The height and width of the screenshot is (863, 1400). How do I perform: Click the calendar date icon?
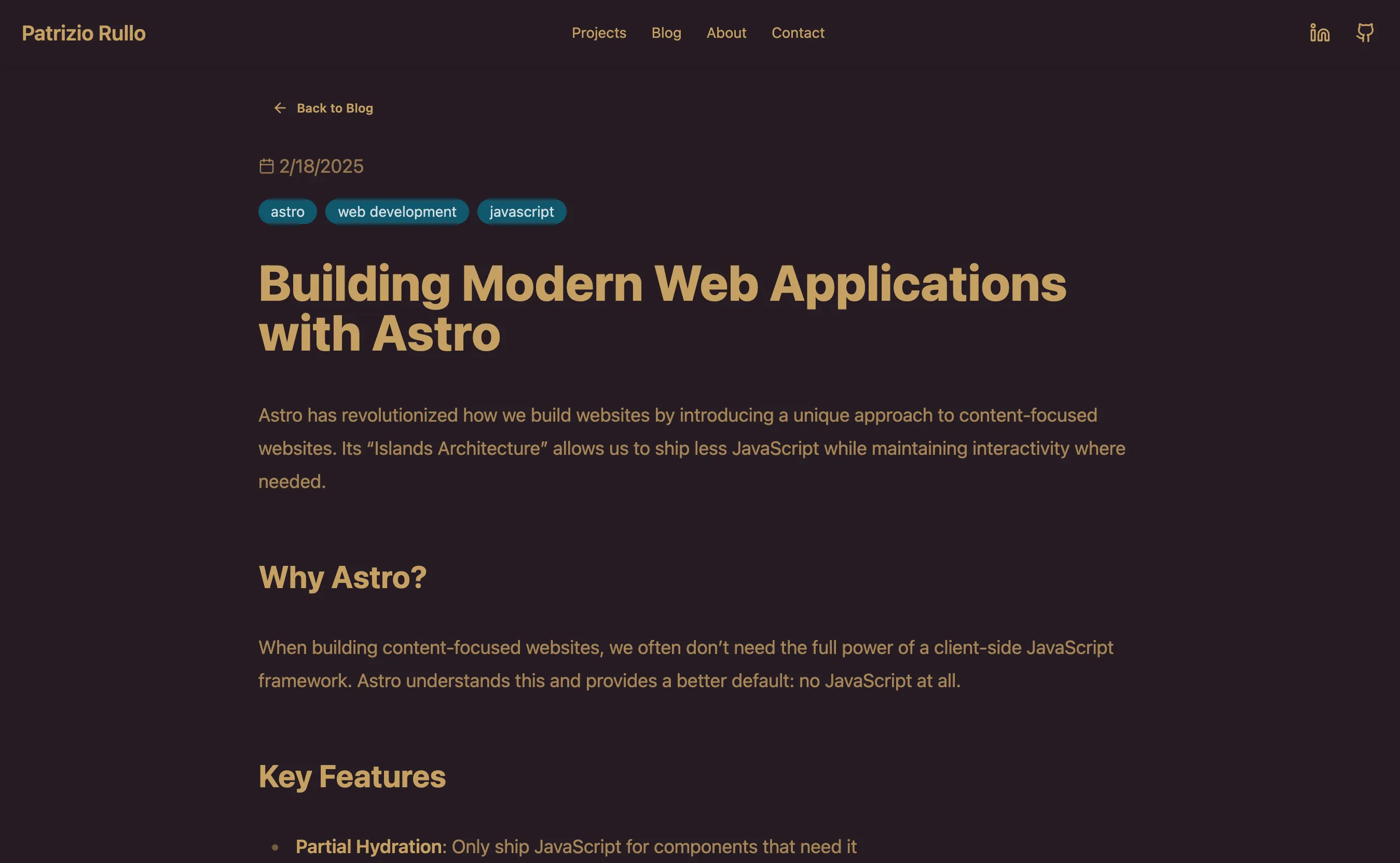coord(265,165)
